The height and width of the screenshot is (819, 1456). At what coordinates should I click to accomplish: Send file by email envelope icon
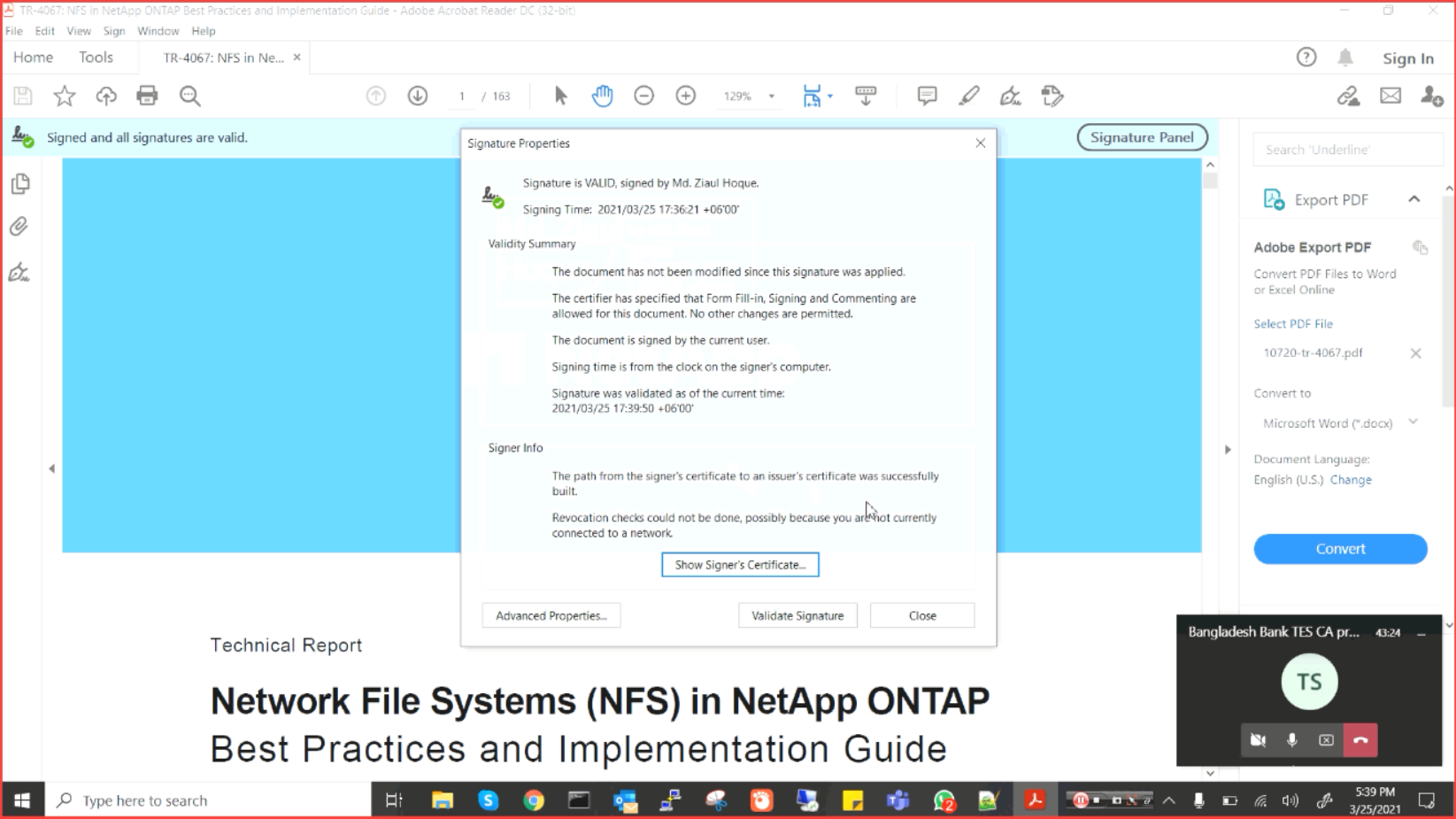coord(1391,96)
